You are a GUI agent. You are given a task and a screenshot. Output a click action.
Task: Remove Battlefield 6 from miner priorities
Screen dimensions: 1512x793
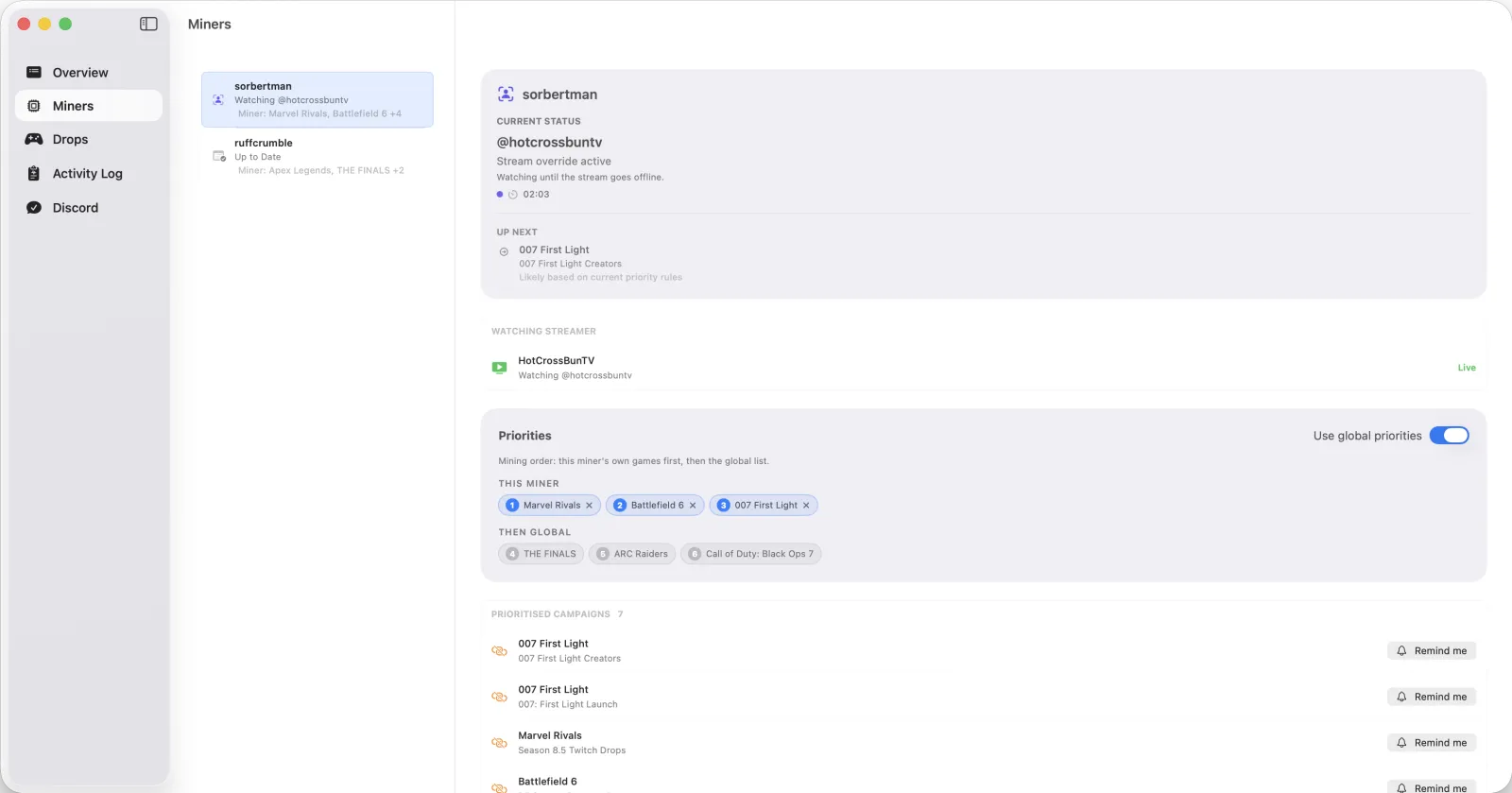pos(693,506)
